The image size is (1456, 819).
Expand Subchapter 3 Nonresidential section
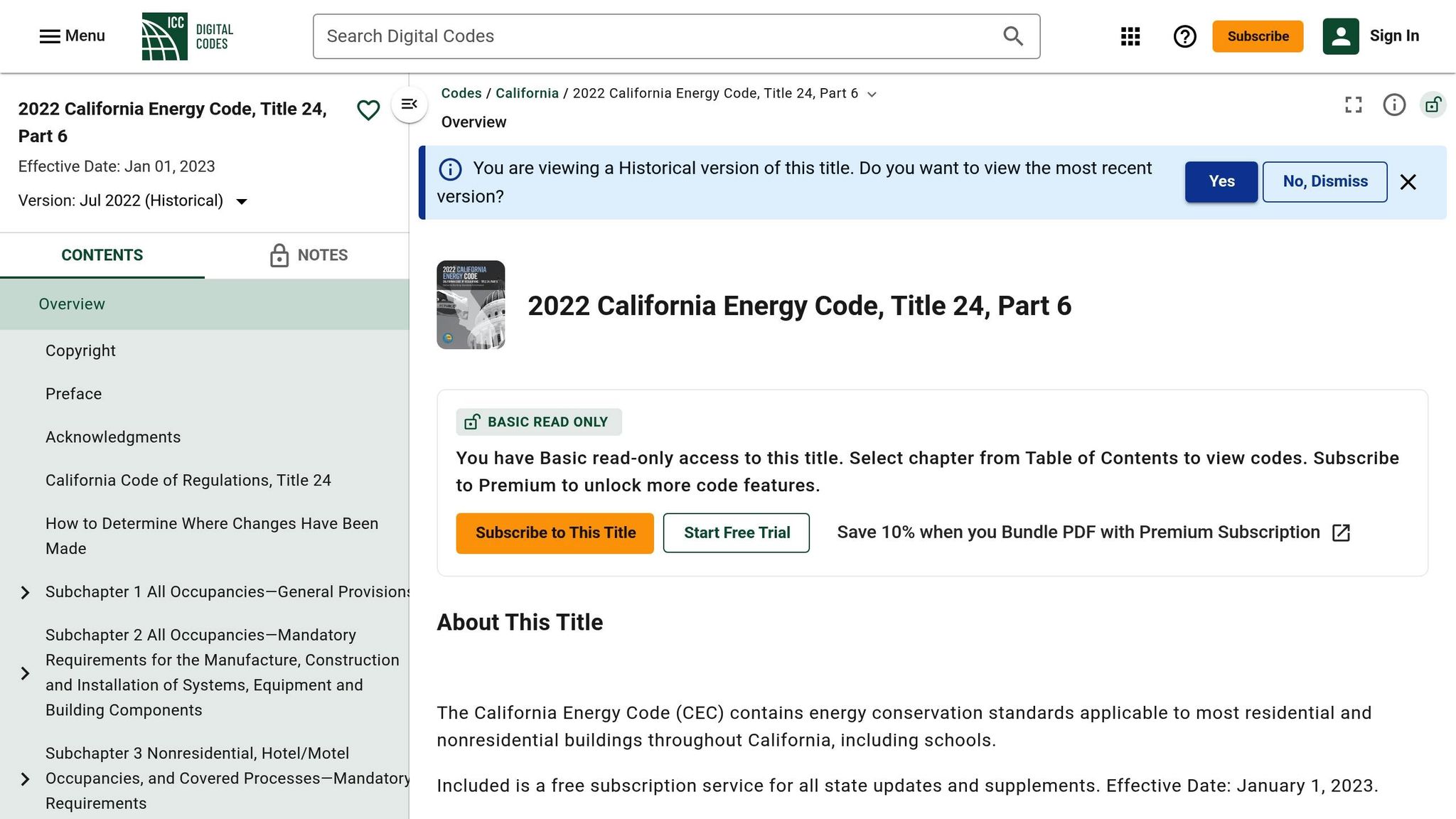point(25,779)
